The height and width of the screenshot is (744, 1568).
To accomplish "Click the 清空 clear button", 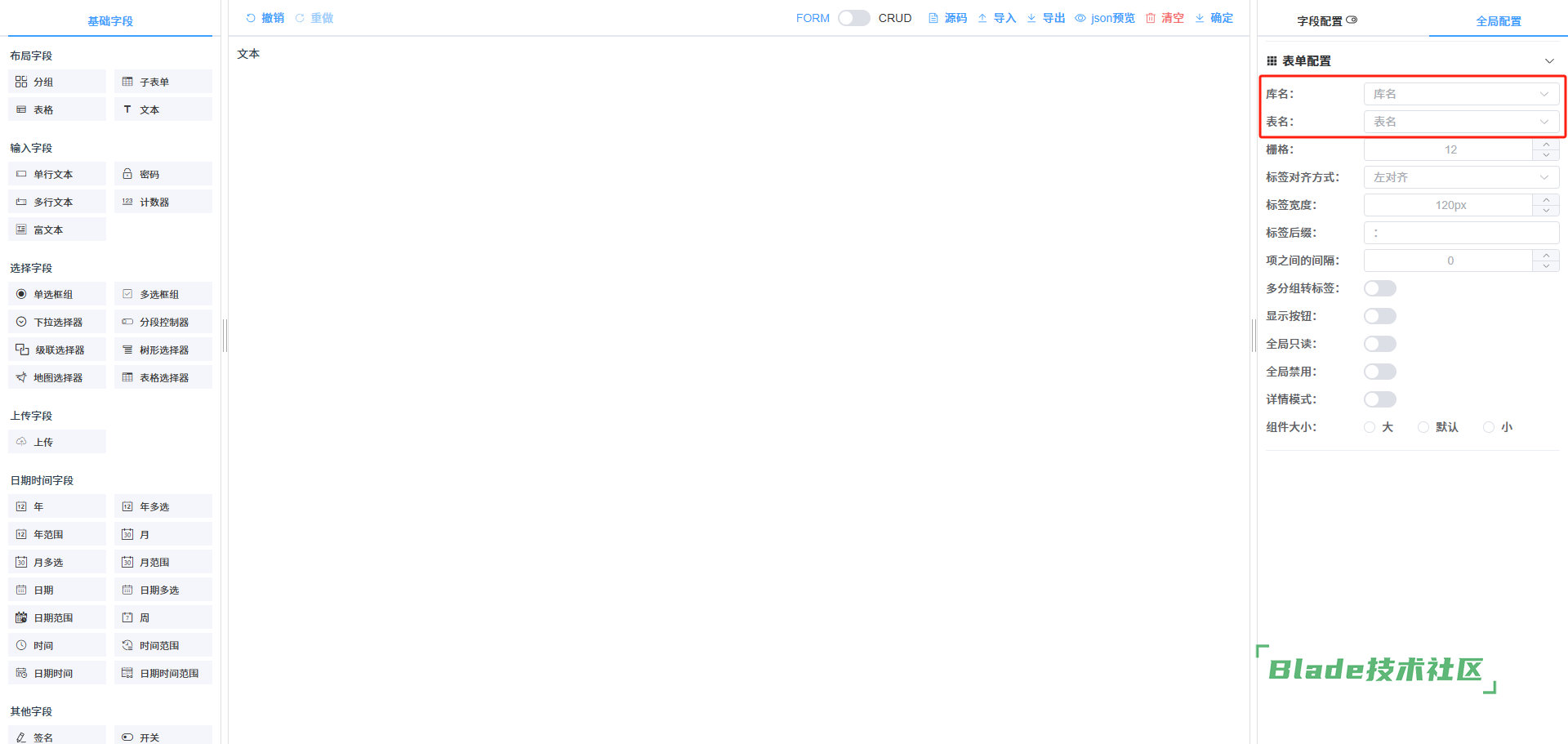I will pos(1165,18).
